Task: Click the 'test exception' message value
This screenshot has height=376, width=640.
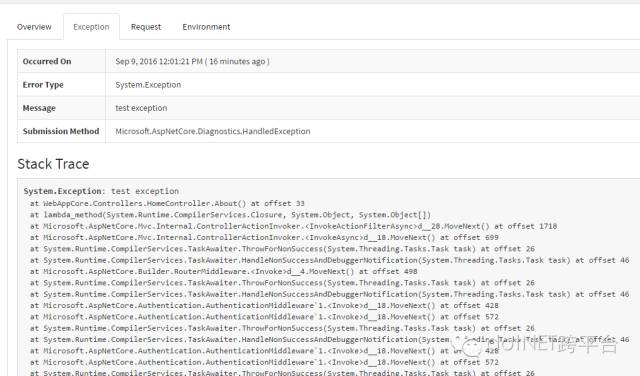Action: [141, 108]
